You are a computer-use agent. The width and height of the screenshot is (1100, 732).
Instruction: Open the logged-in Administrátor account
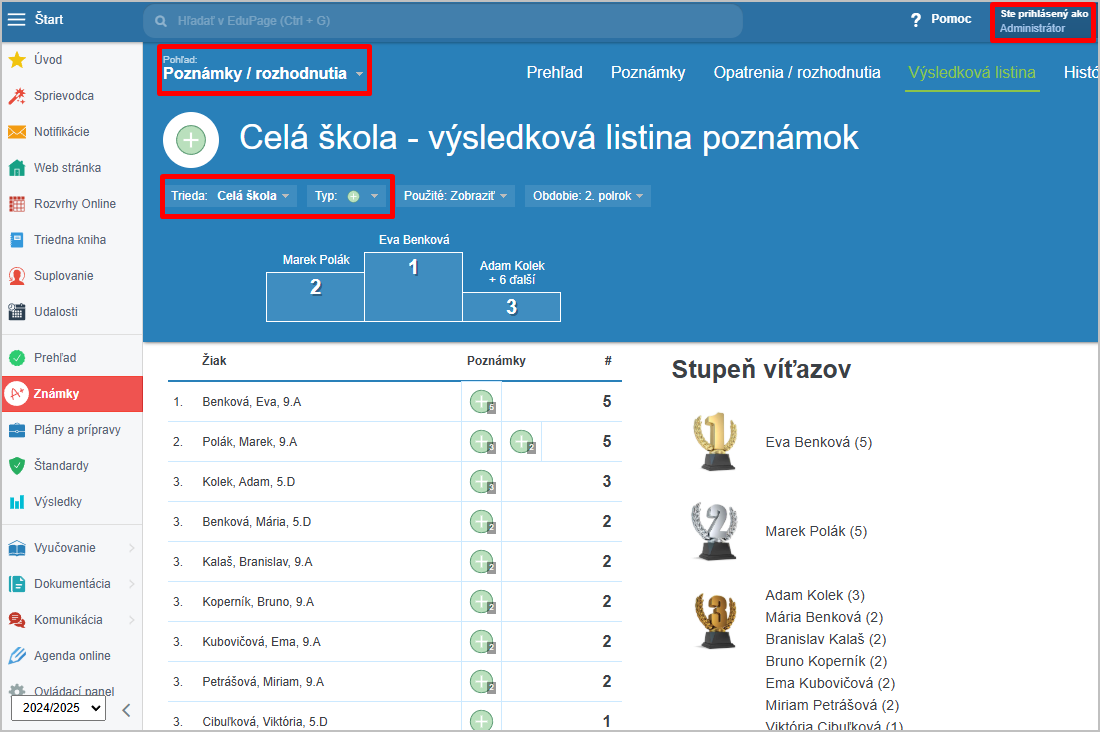pos(1043,21)
